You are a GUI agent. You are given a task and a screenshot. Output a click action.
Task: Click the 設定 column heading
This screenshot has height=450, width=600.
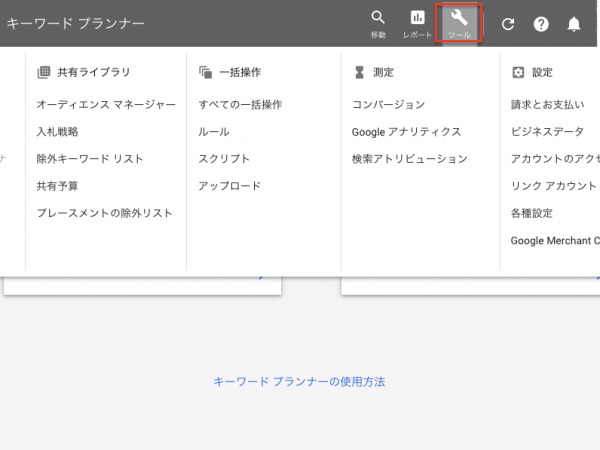click(x=542, y=72)
